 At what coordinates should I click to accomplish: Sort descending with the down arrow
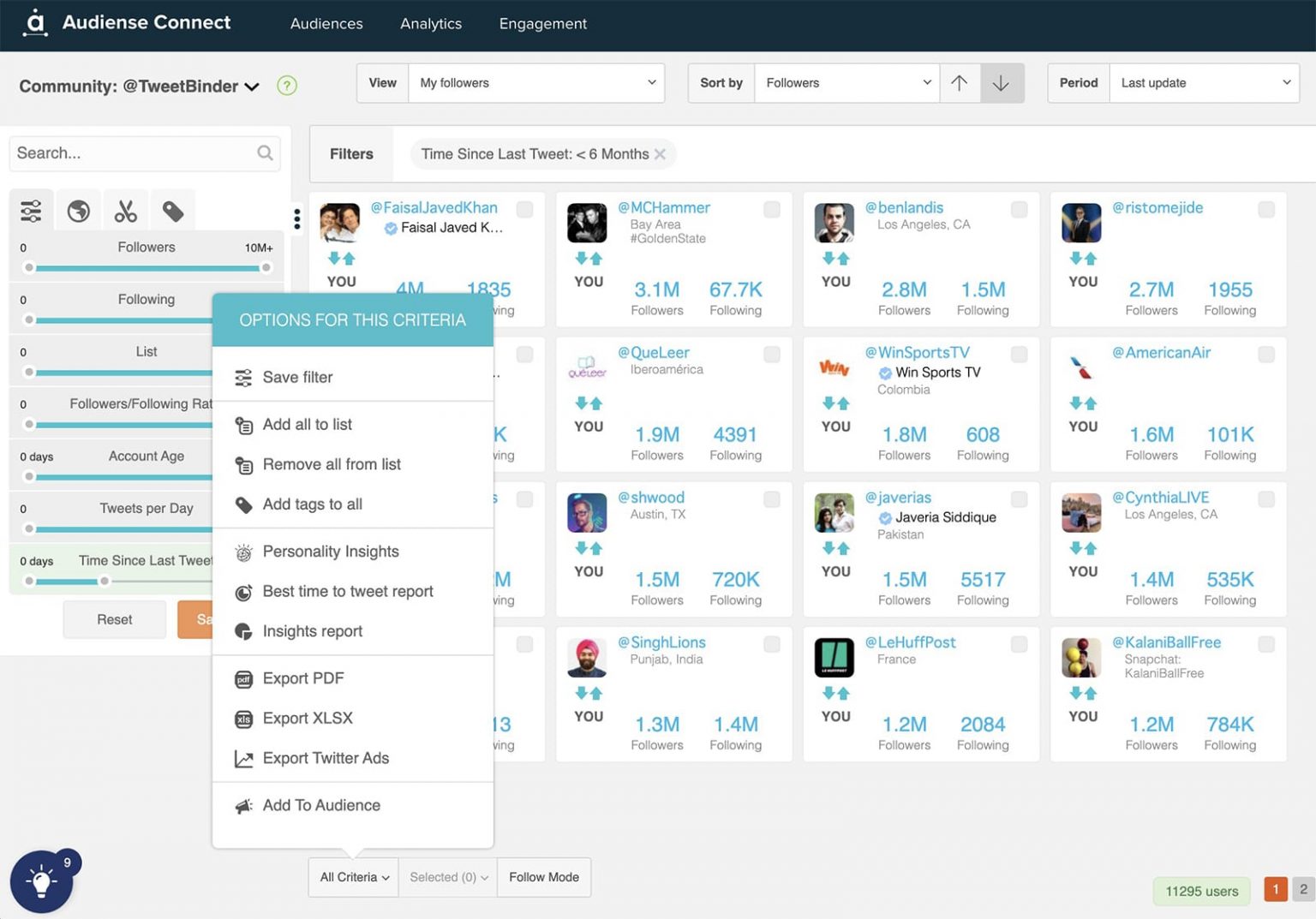coord(1002,83)
